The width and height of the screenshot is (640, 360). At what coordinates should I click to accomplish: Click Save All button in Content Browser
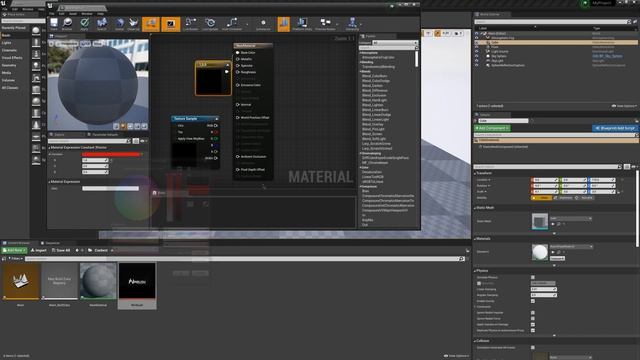pyautogui.click(x=61, y=250)
